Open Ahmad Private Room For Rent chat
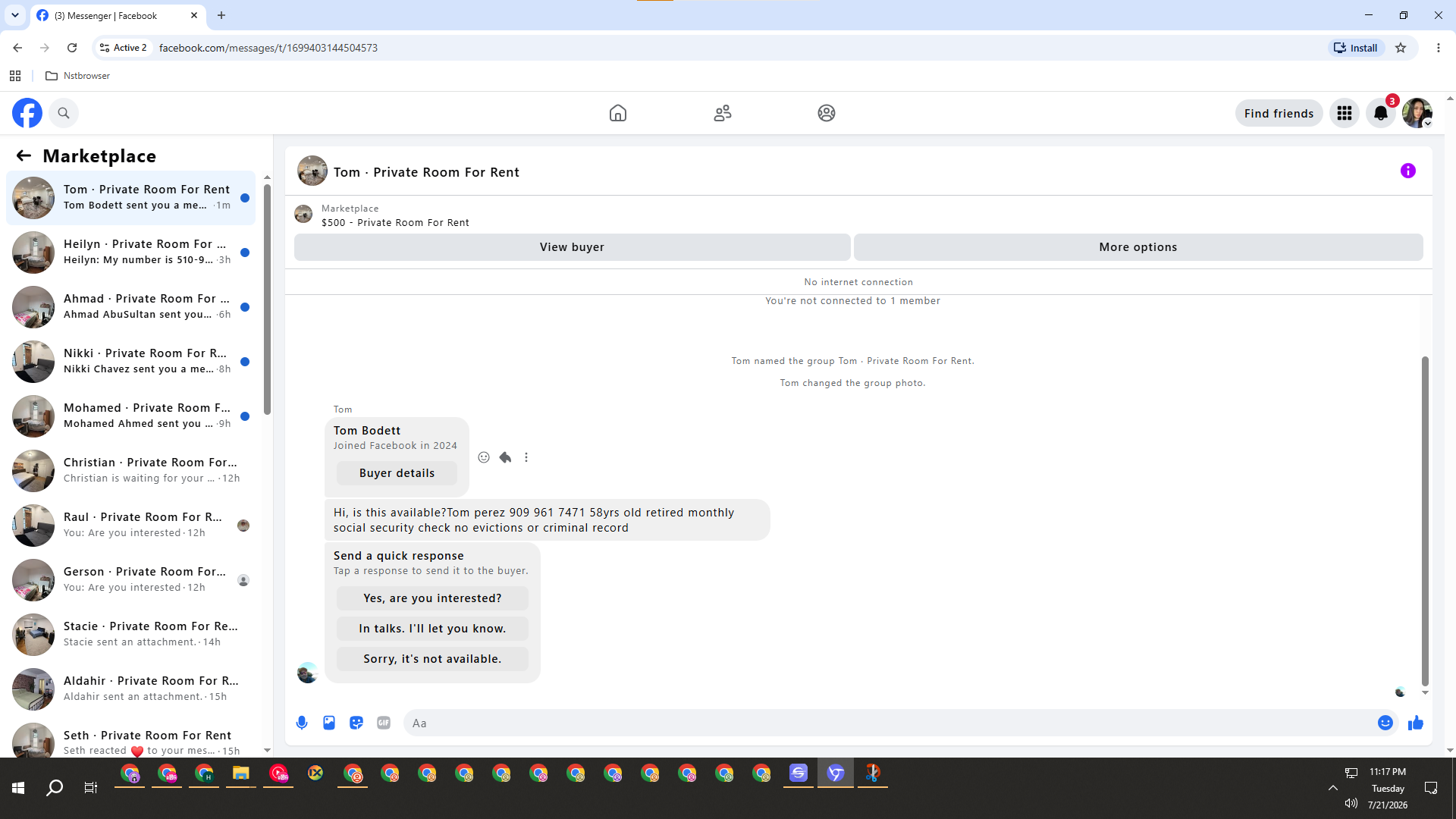 tap(131, 307)
